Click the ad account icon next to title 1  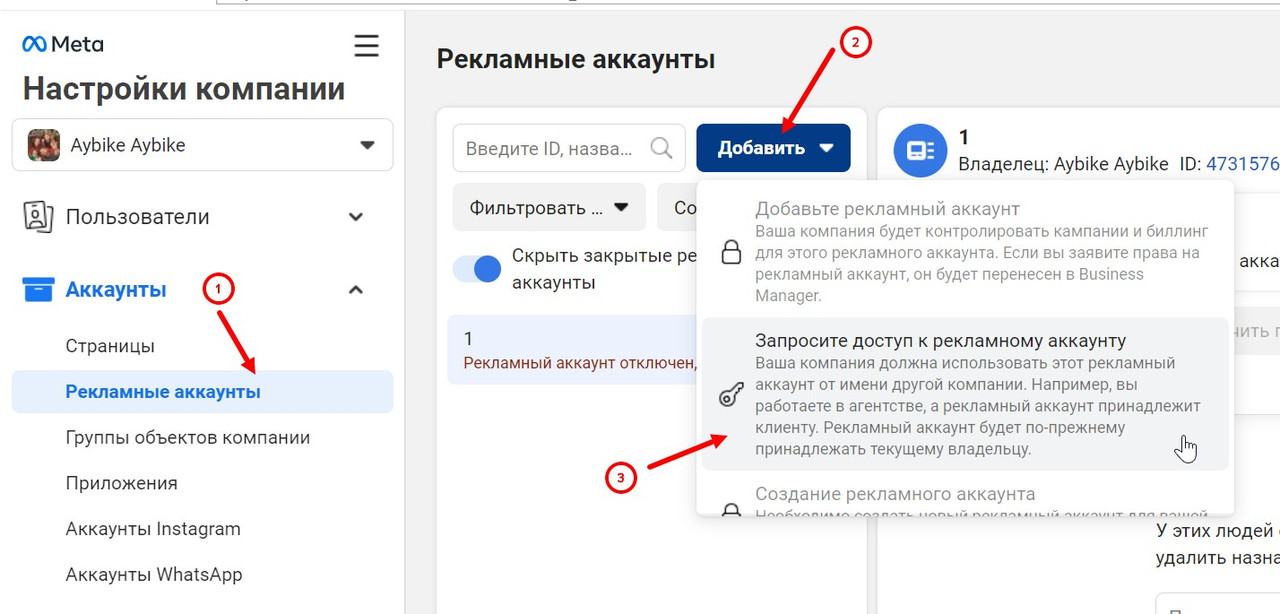pos(920,150)
